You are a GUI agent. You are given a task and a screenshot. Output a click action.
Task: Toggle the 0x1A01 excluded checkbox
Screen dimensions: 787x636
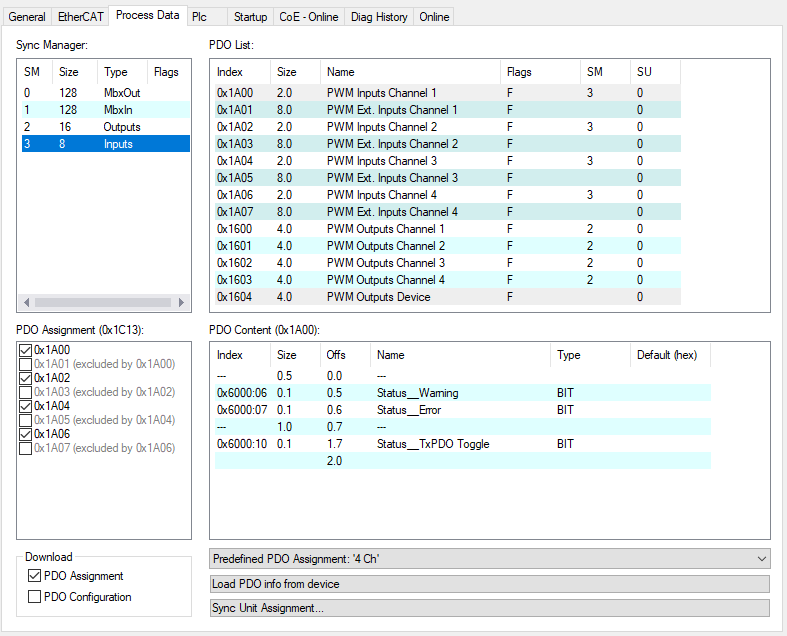pyautogui.click(x=26, y=364)
